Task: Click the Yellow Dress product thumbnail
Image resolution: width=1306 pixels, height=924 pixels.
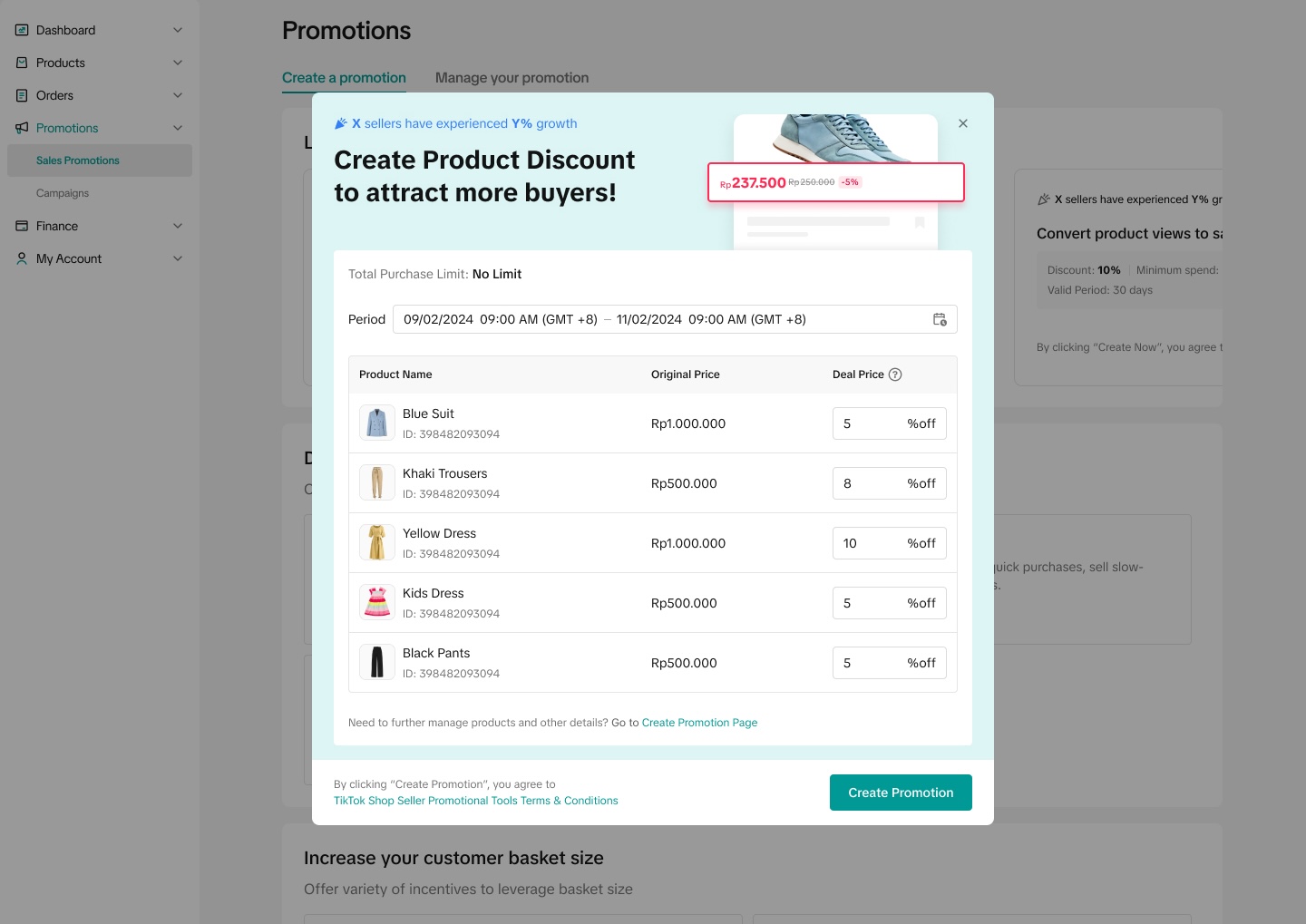Action: [376, 542]
